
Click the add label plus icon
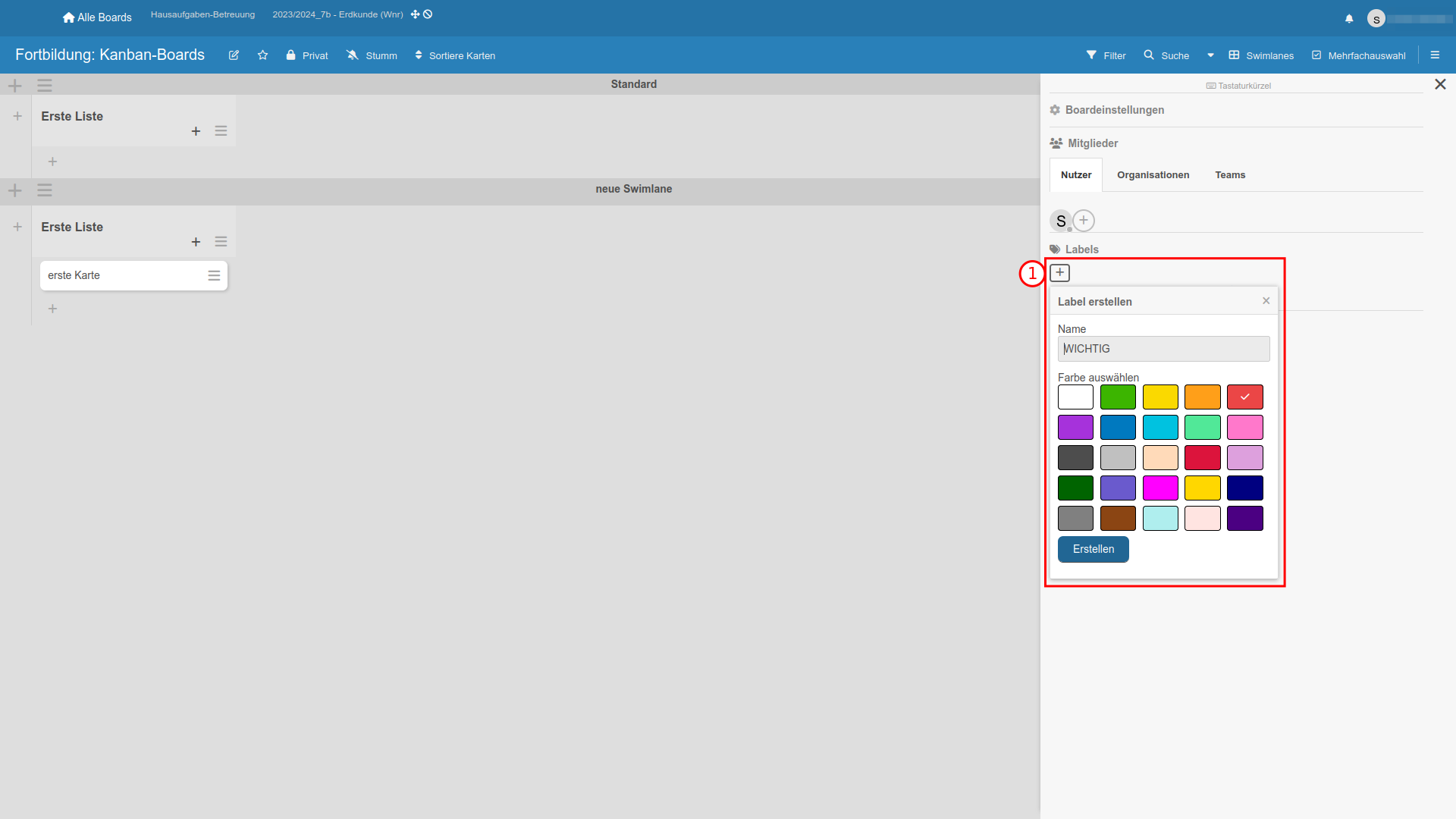[x=1059, y=273]
